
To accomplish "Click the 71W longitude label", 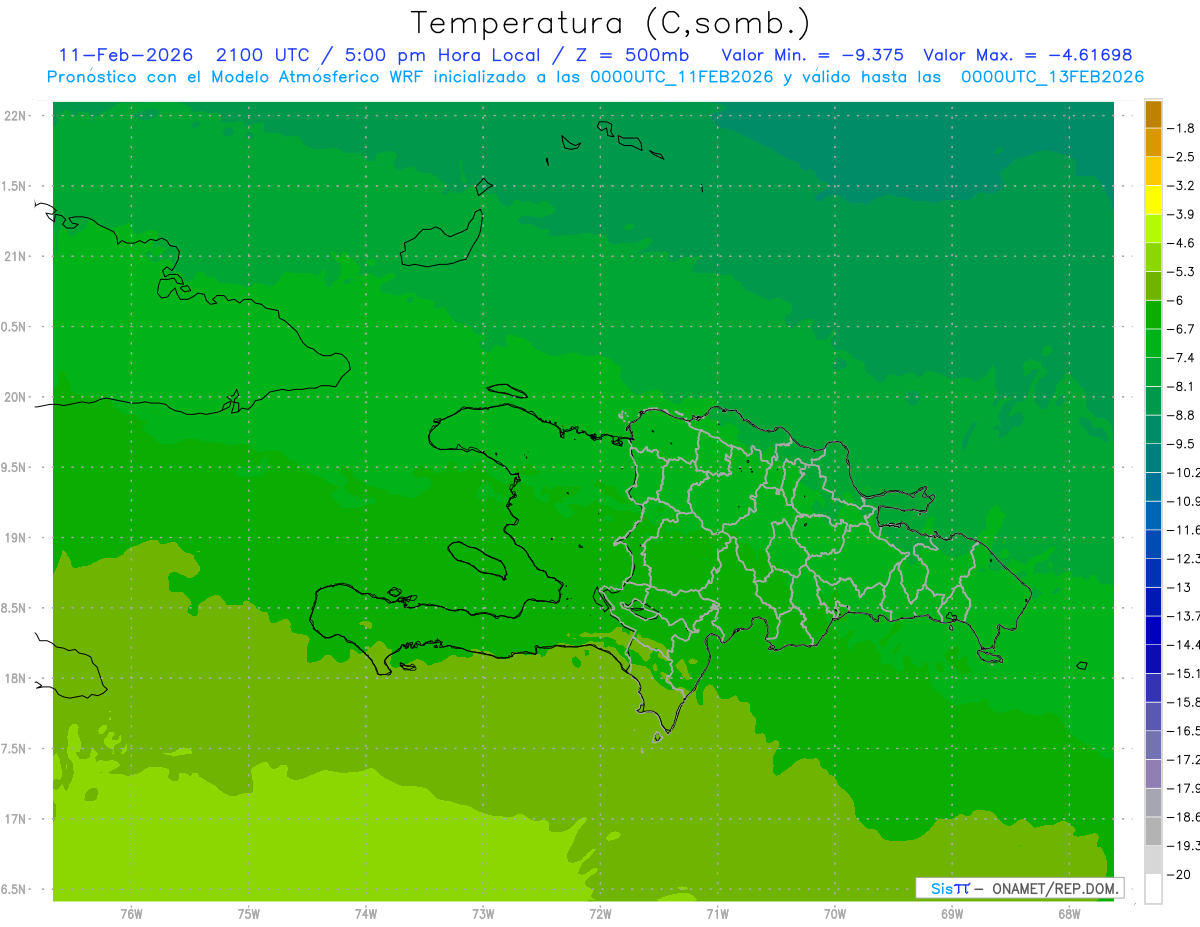I will click(x=717, y=914).
